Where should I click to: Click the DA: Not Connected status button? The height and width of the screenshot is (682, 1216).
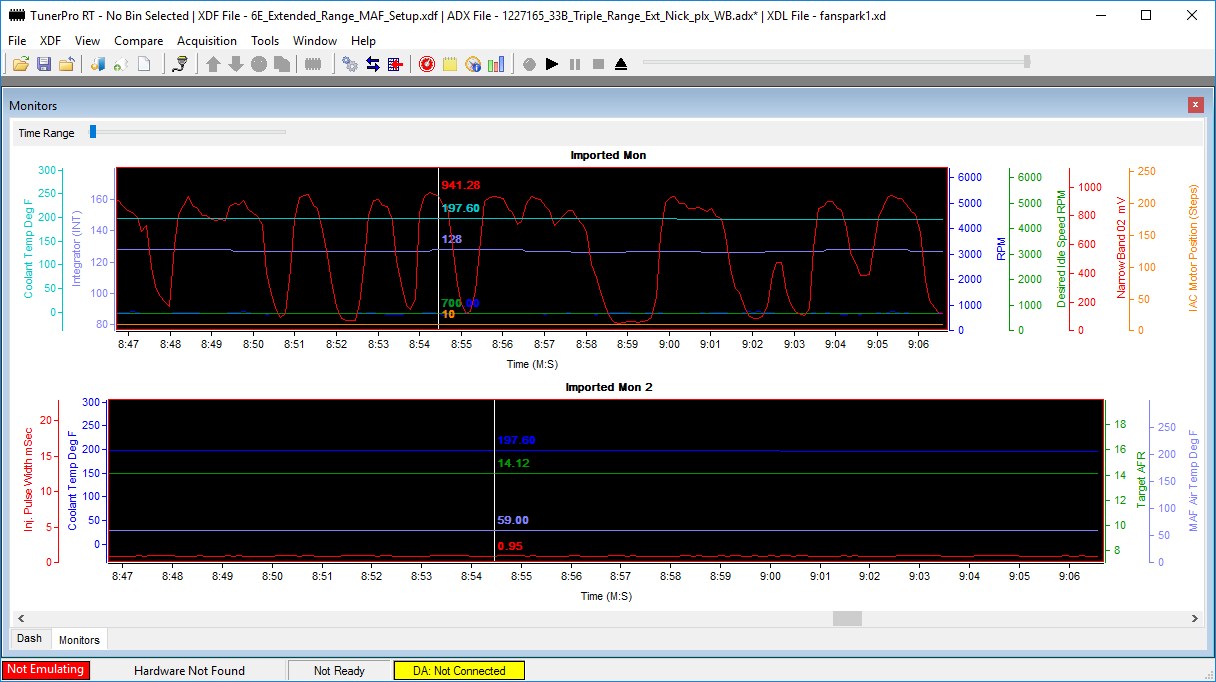(459, 670)
